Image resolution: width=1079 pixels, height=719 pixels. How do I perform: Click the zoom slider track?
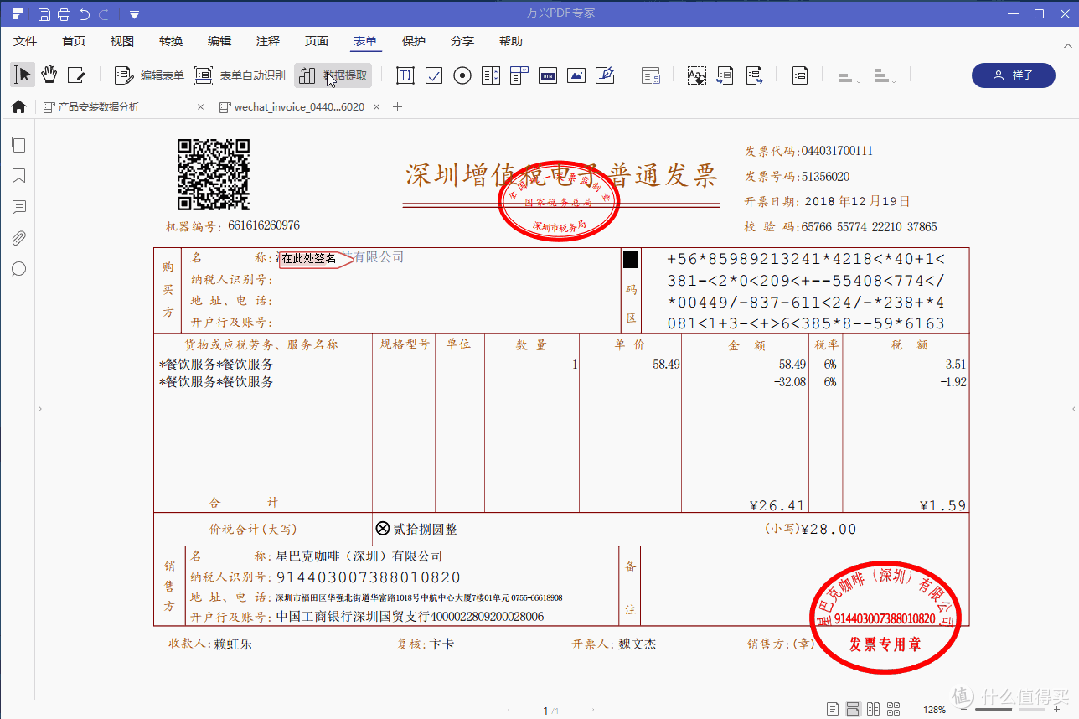pos(1010,709)
